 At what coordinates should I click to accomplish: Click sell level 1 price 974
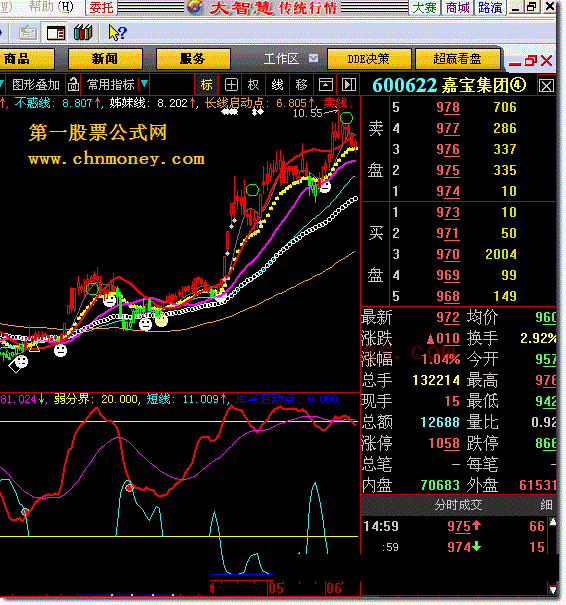click(448, 191)
